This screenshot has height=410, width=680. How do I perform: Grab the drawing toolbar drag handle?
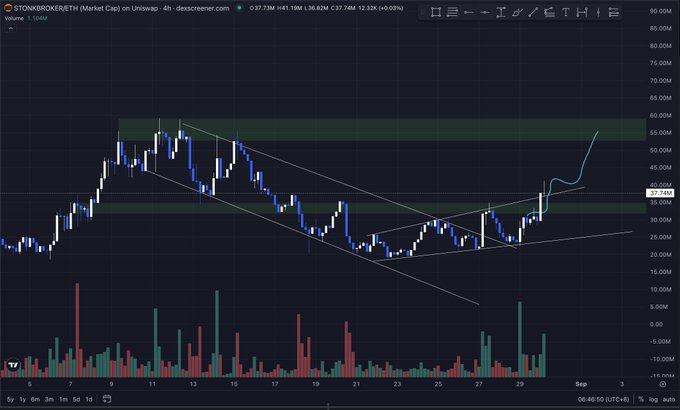[x=424, y=12]
